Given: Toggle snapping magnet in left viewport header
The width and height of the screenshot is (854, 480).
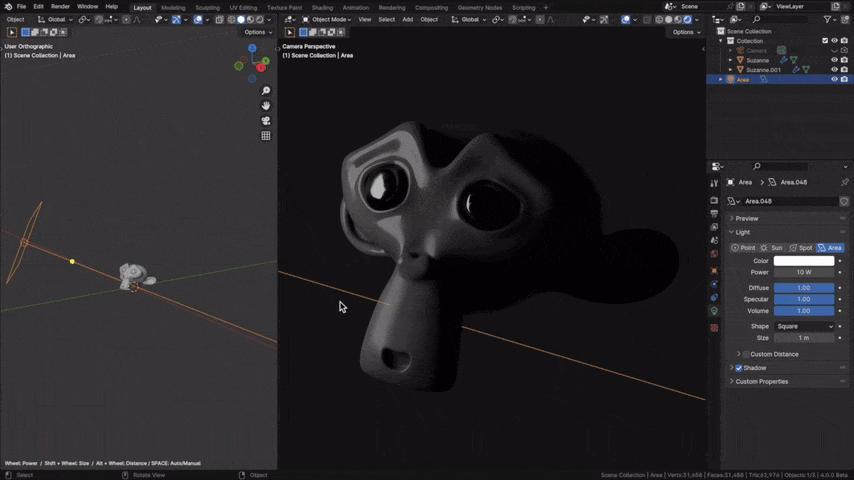Looking at the screenshot, I should [x=99, y=20].
